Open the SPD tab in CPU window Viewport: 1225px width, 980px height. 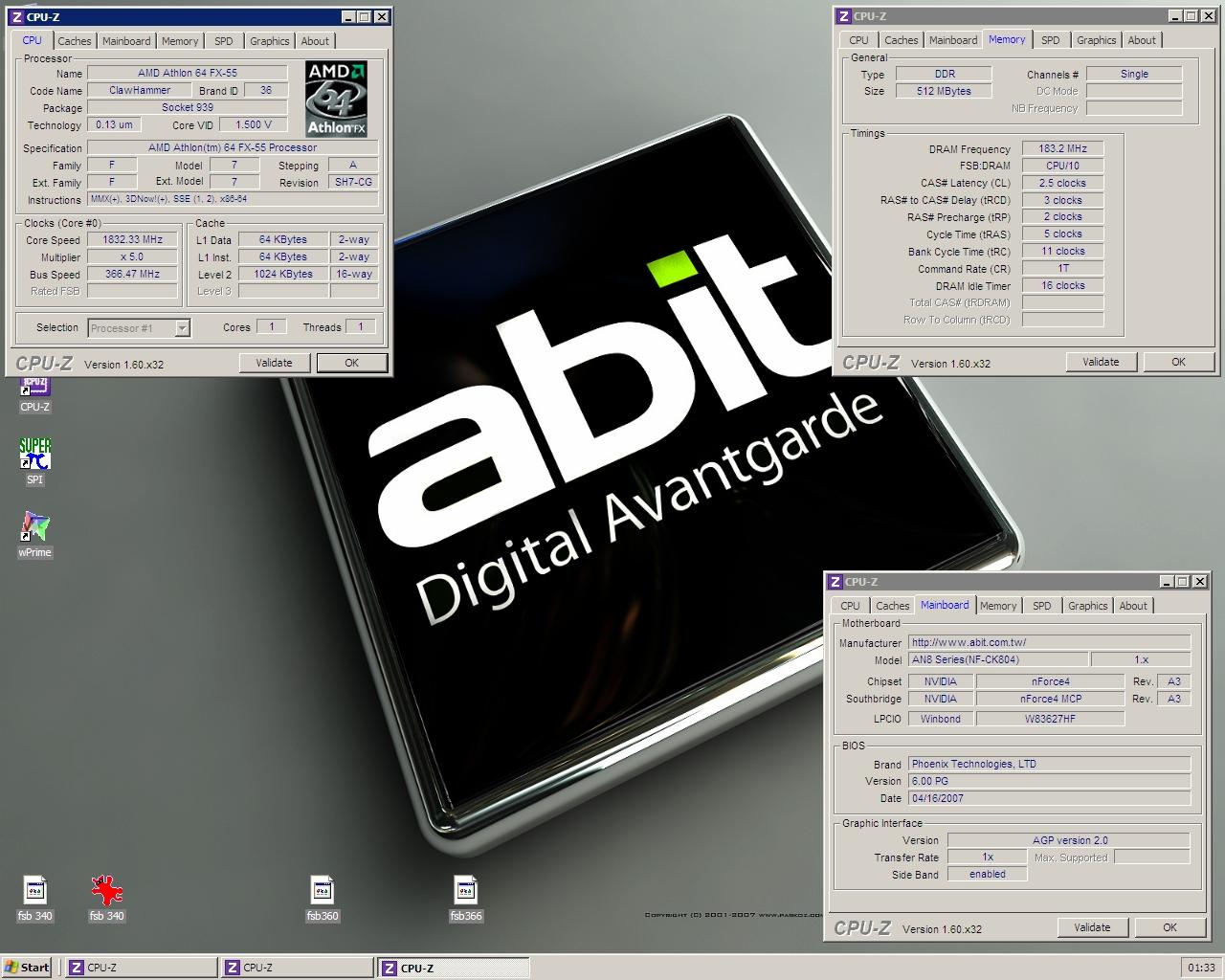[223, 41]
